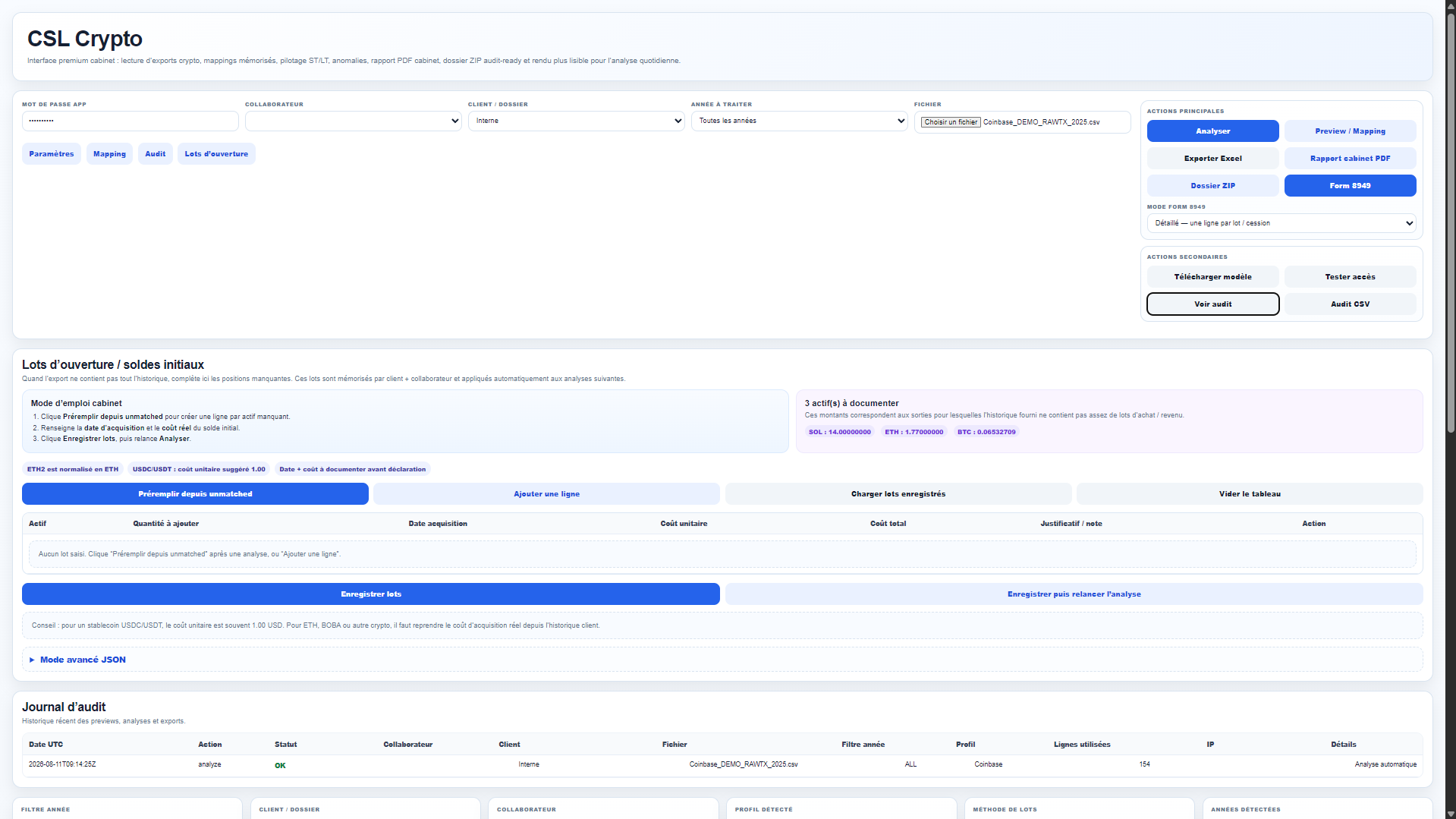Viewport: 1456px width, 819px height.
Task: Open the Année à traiter dropdown
Action: pyautogui.click(x=799, y=121)
